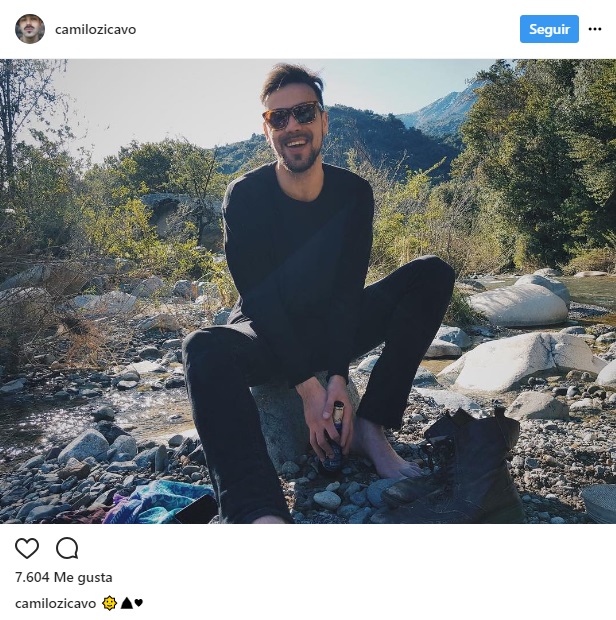
Task: Open the three-dot more options menu
Action: [x=596, y=29]
